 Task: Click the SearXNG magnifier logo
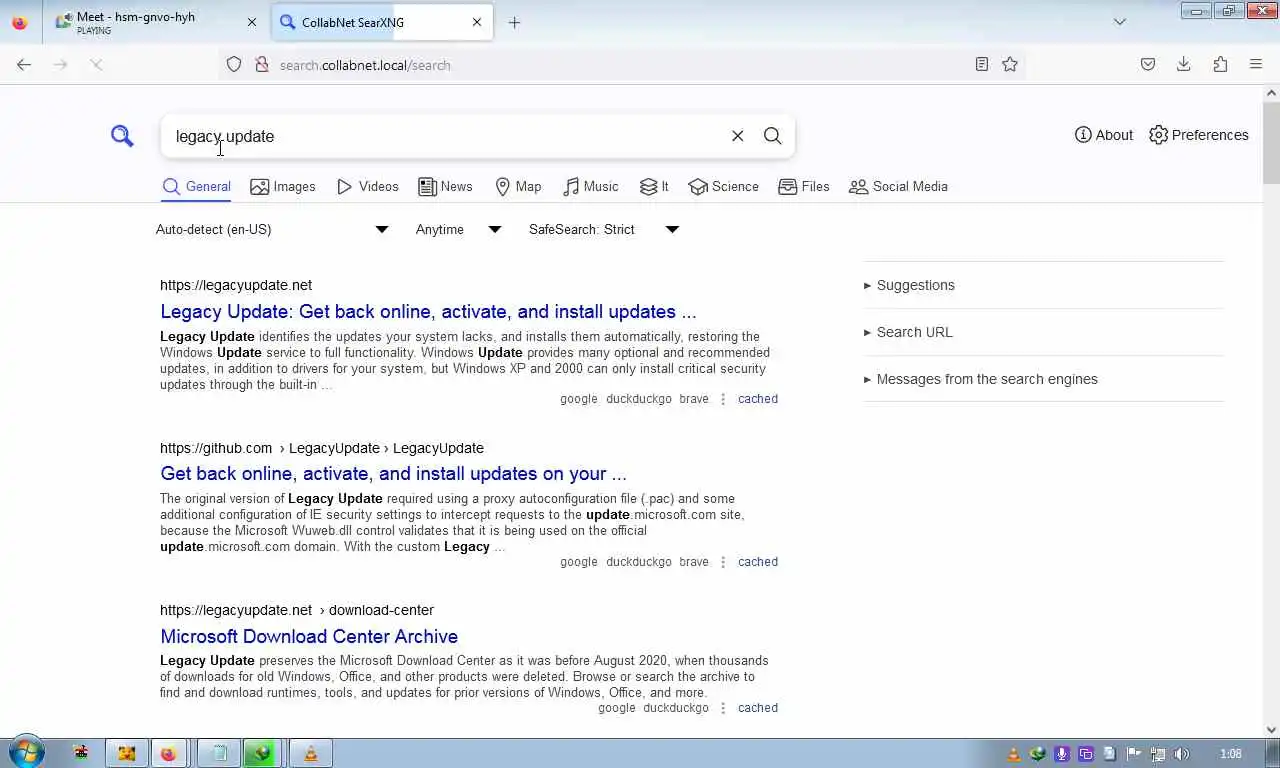(x=122, y=136)
